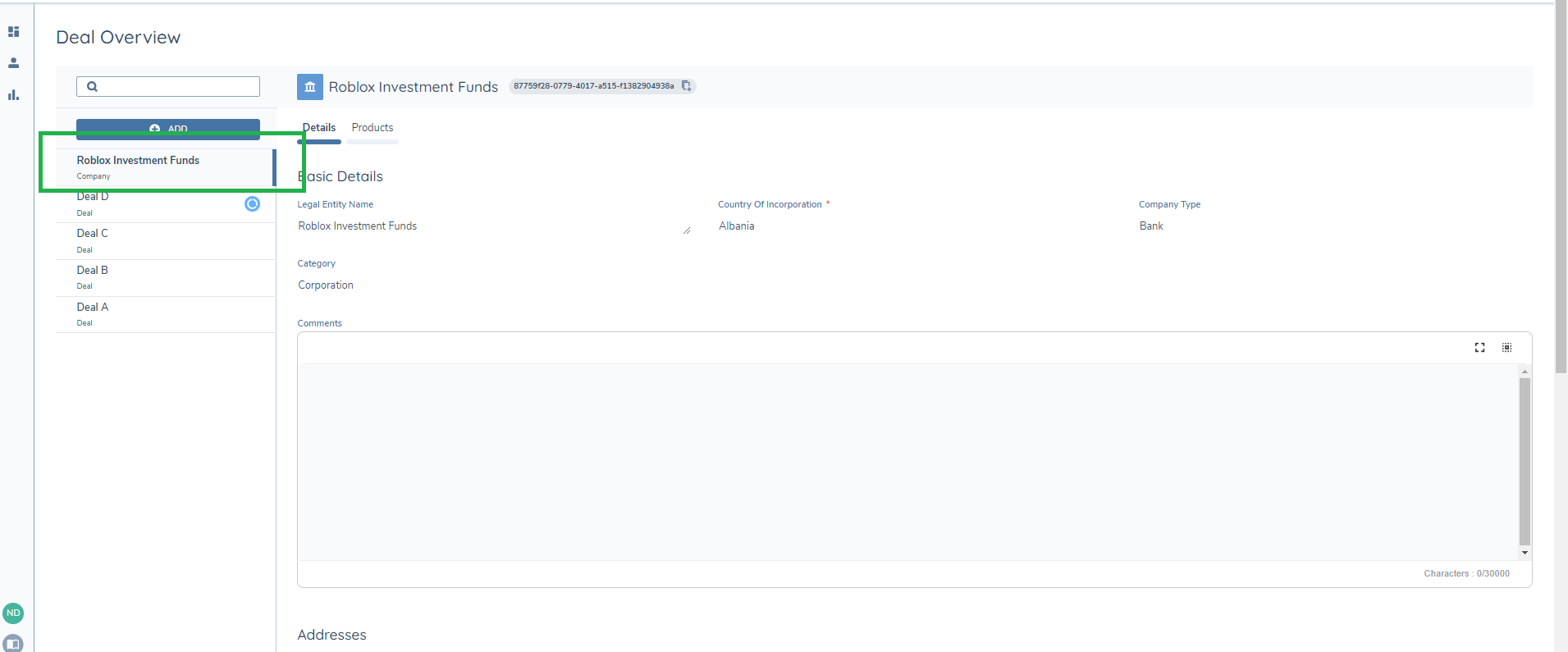Open the bar chart reports icon
The image size is (1568, 652).
pos(13,95)
